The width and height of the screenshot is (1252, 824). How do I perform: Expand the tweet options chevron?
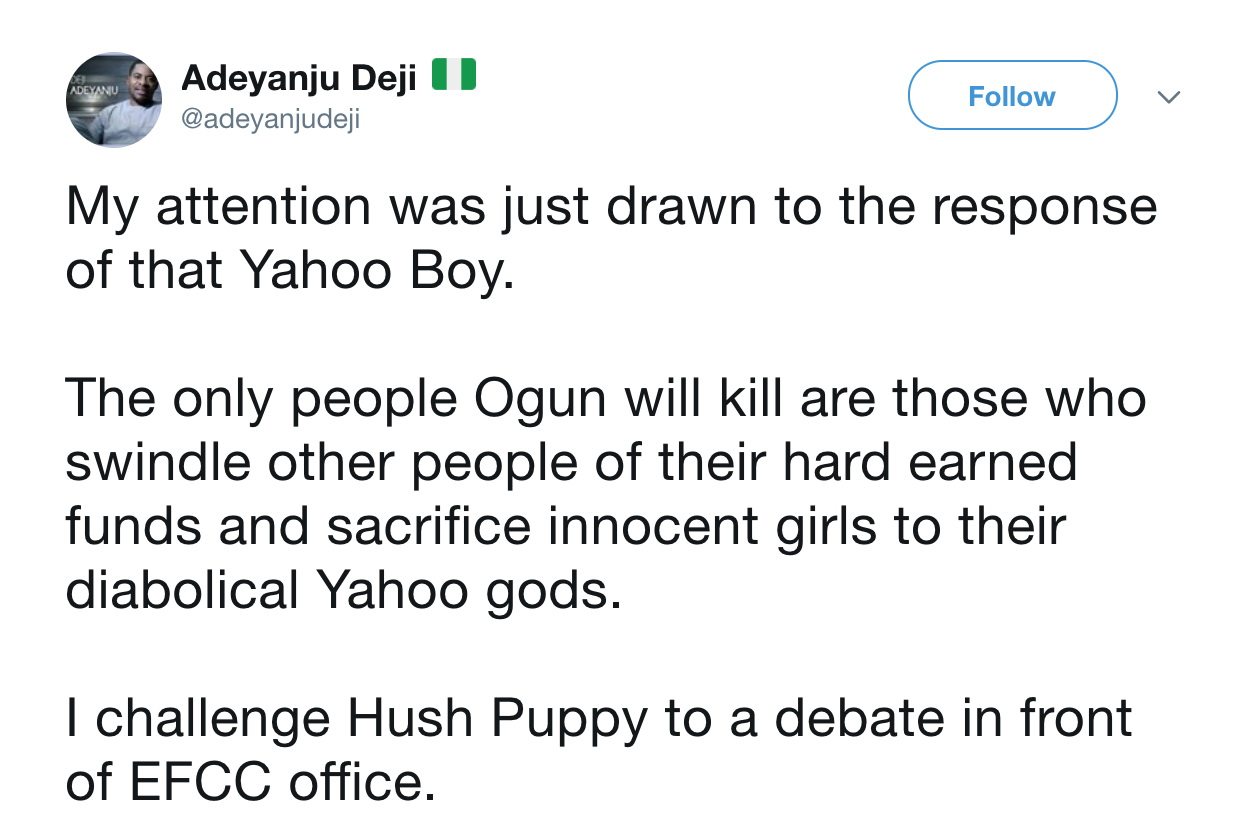point(1167,97)
